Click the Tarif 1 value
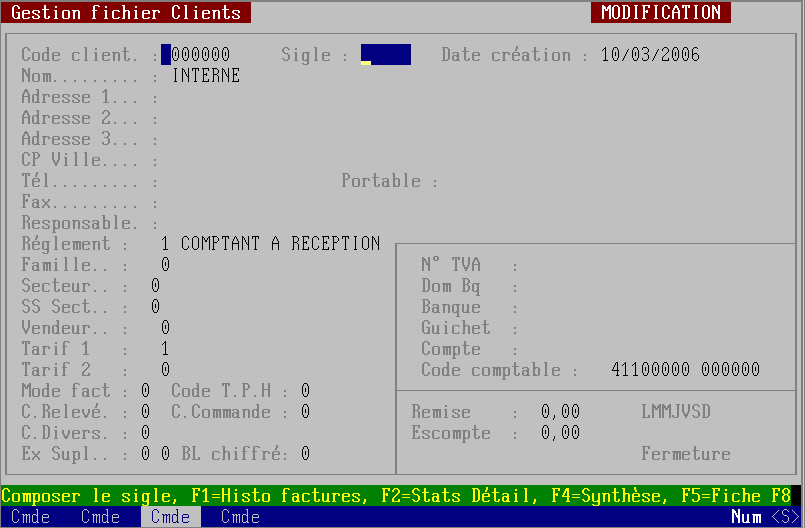This screenshot has height=528, width=805. [165, 349]
